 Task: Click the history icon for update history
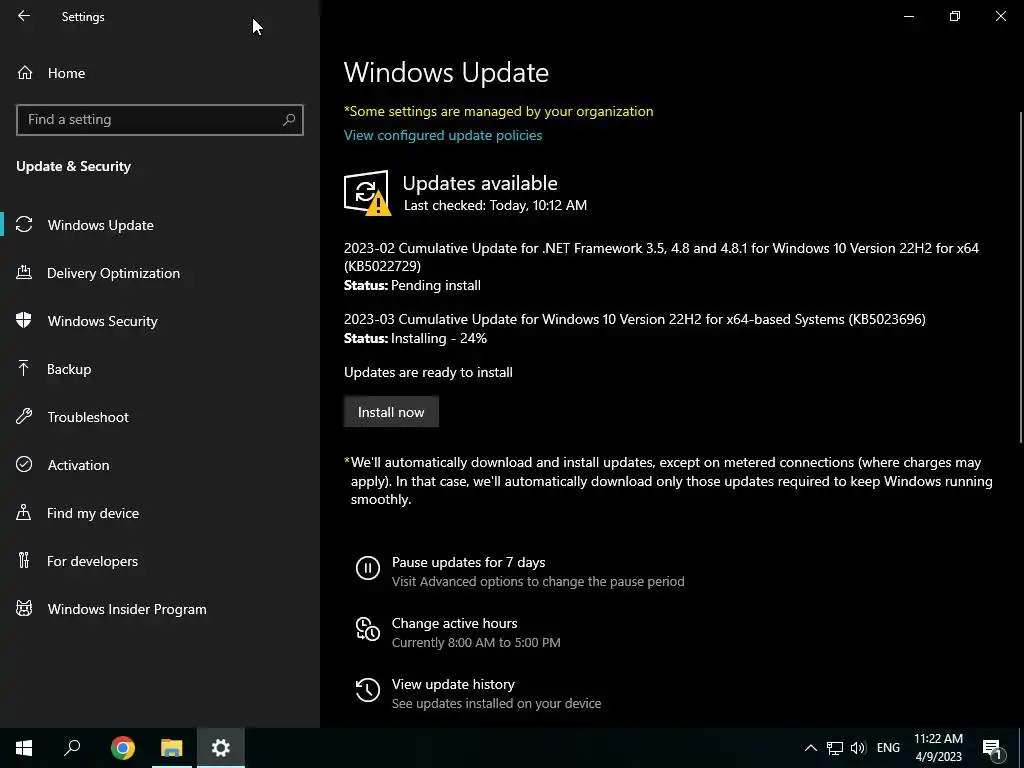[x=368, y=690]
